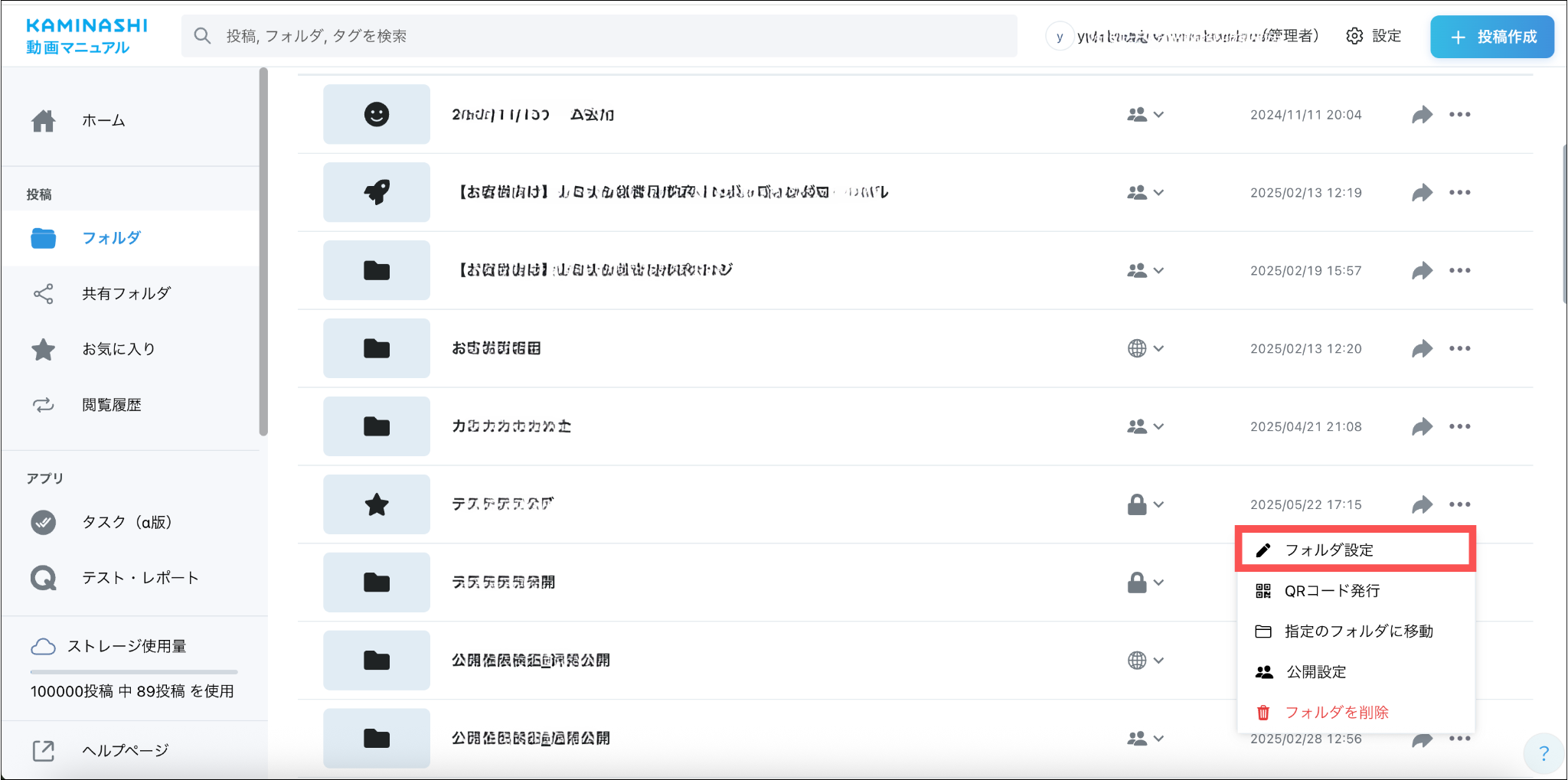Expand visibility dropdown on the bottom folder row
The width and height of the screenshot is (1568, 780).
tap(1145, 739)
